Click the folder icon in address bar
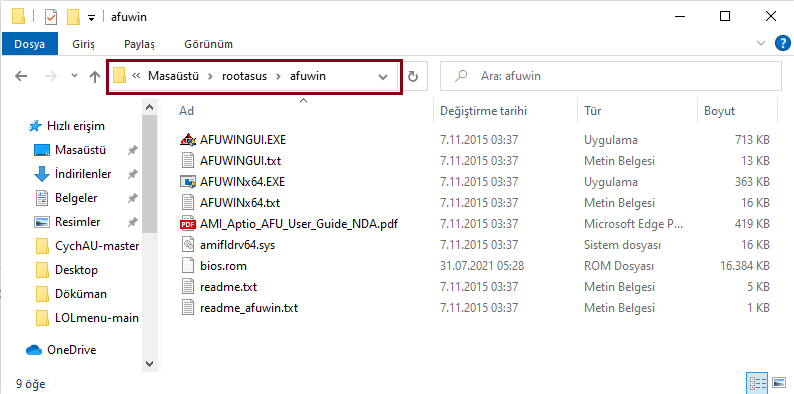This screenshot has height=394, width=794. pos(120,76)
